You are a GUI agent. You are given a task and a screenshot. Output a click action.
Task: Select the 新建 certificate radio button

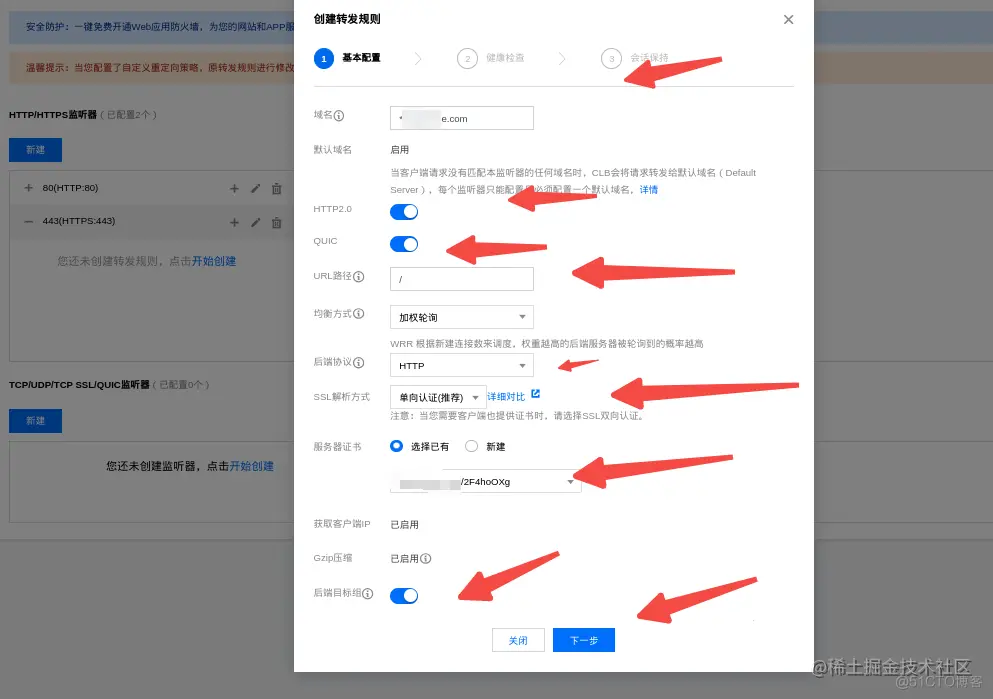coord(471,446)
